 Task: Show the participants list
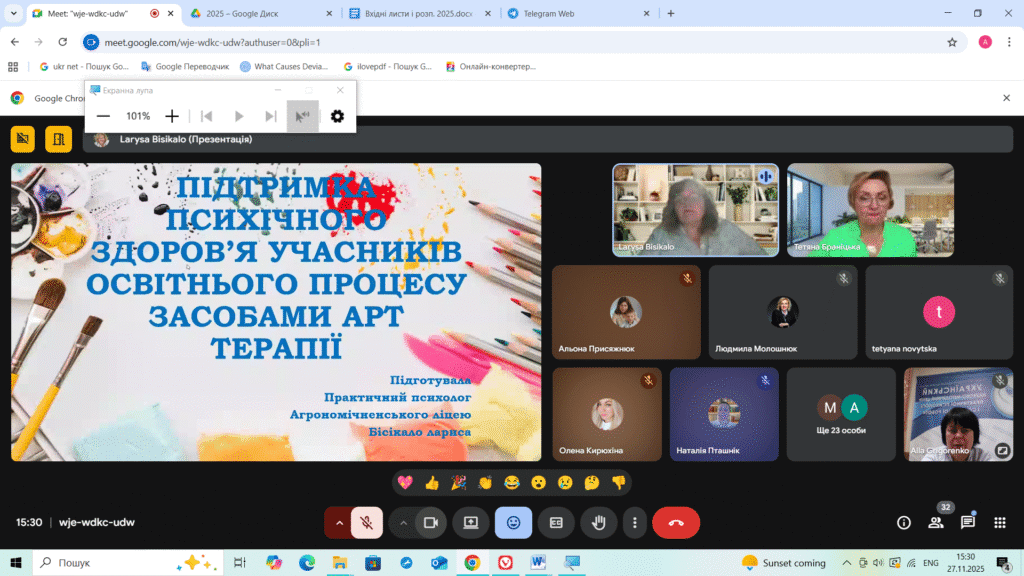(936, 522)
